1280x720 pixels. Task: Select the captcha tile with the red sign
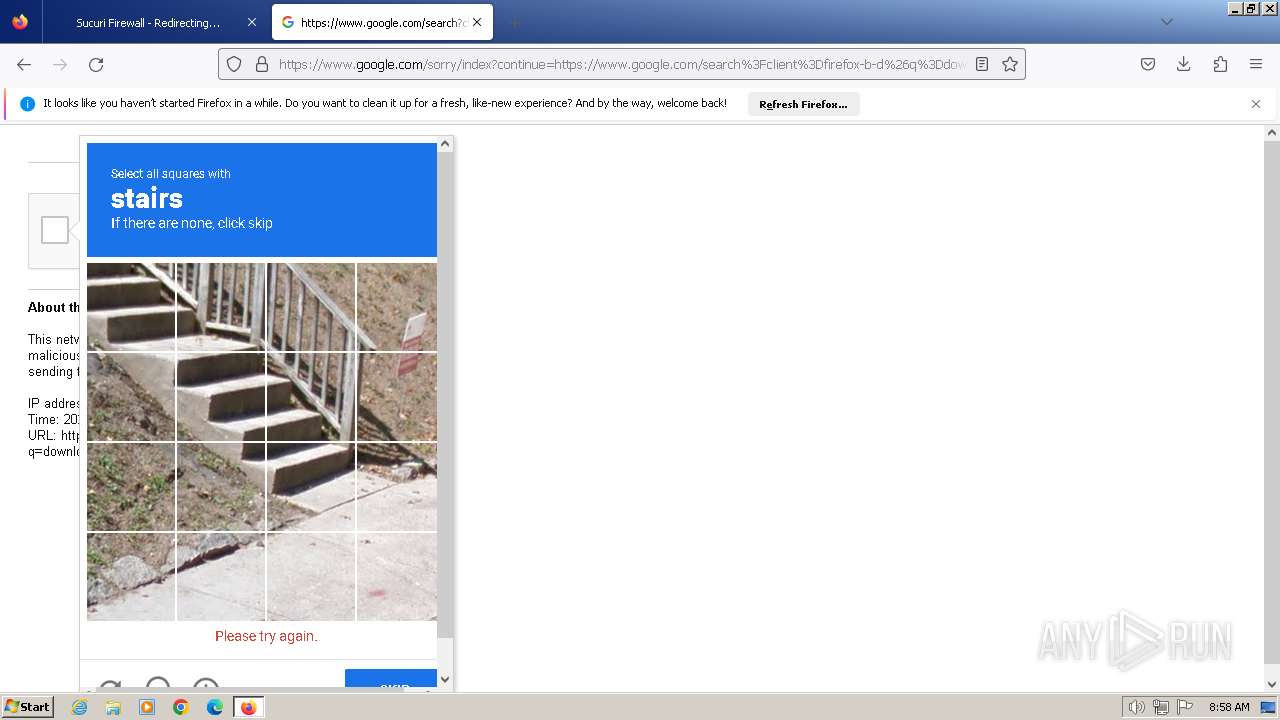(x=397, y=307)
